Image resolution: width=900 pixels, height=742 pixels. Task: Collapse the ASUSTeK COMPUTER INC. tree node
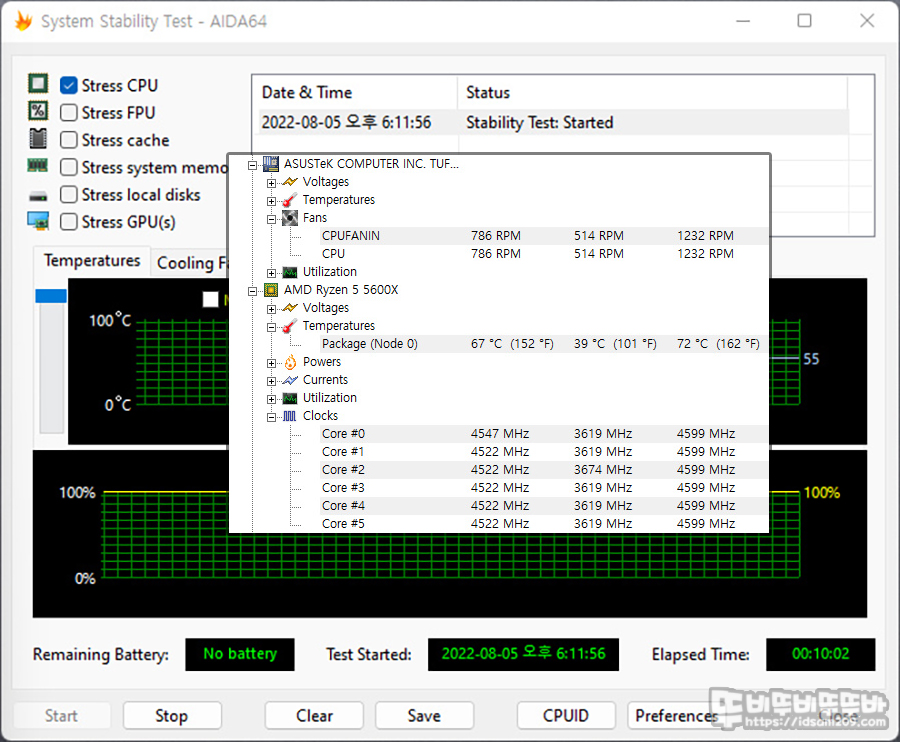click(x=252, y=165)
